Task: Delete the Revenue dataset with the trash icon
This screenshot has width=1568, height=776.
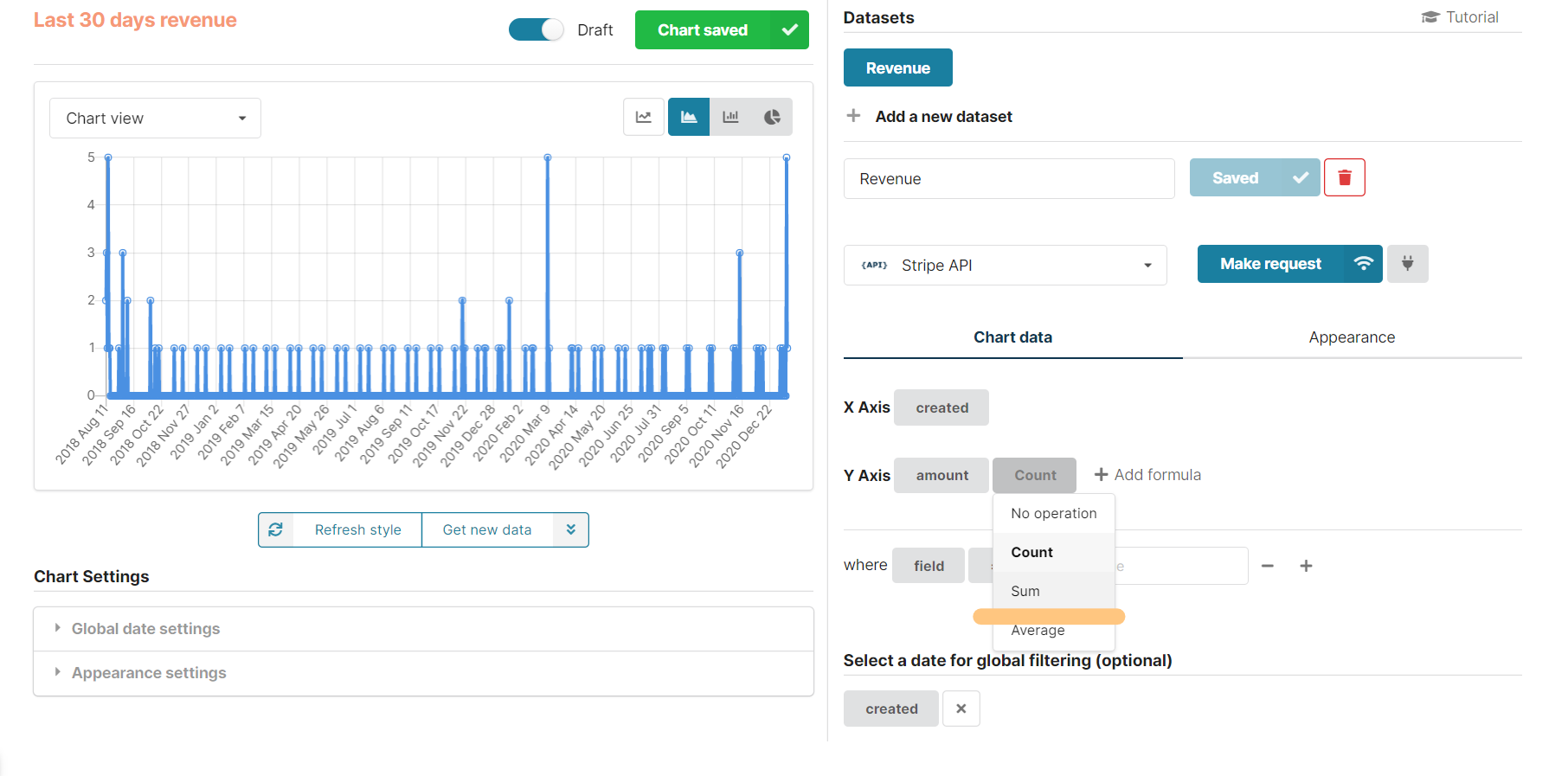Action: point(1344,177)
